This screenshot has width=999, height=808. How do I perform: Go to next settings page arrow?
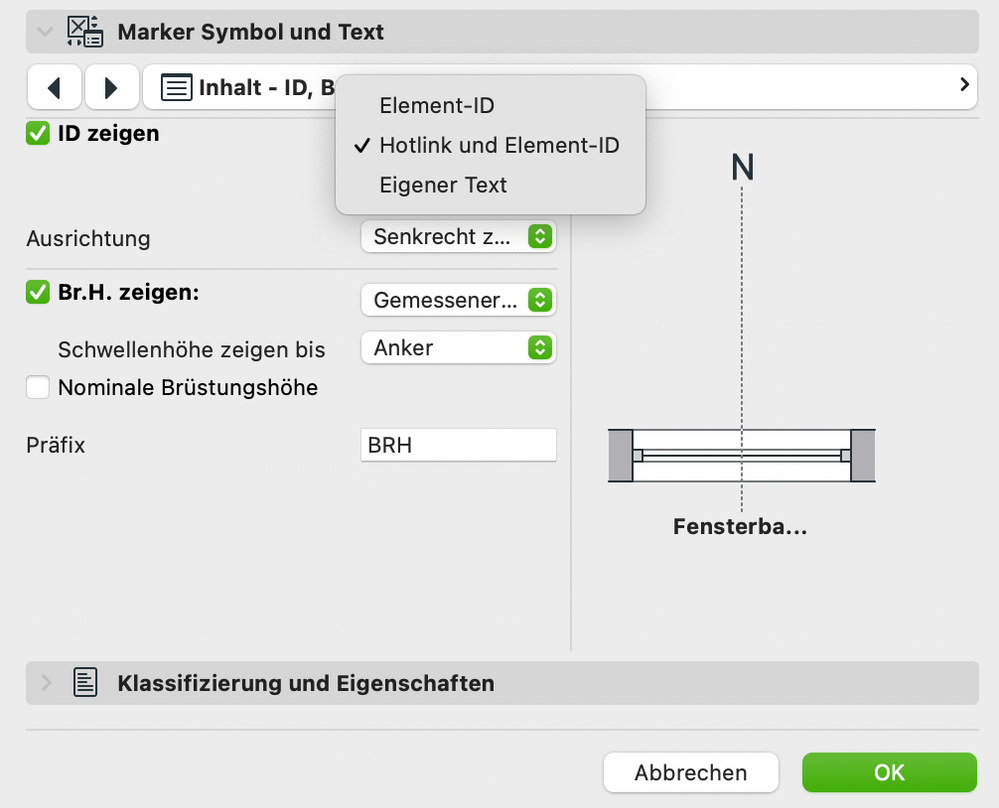pyautogui.click(x=111, y=87)
